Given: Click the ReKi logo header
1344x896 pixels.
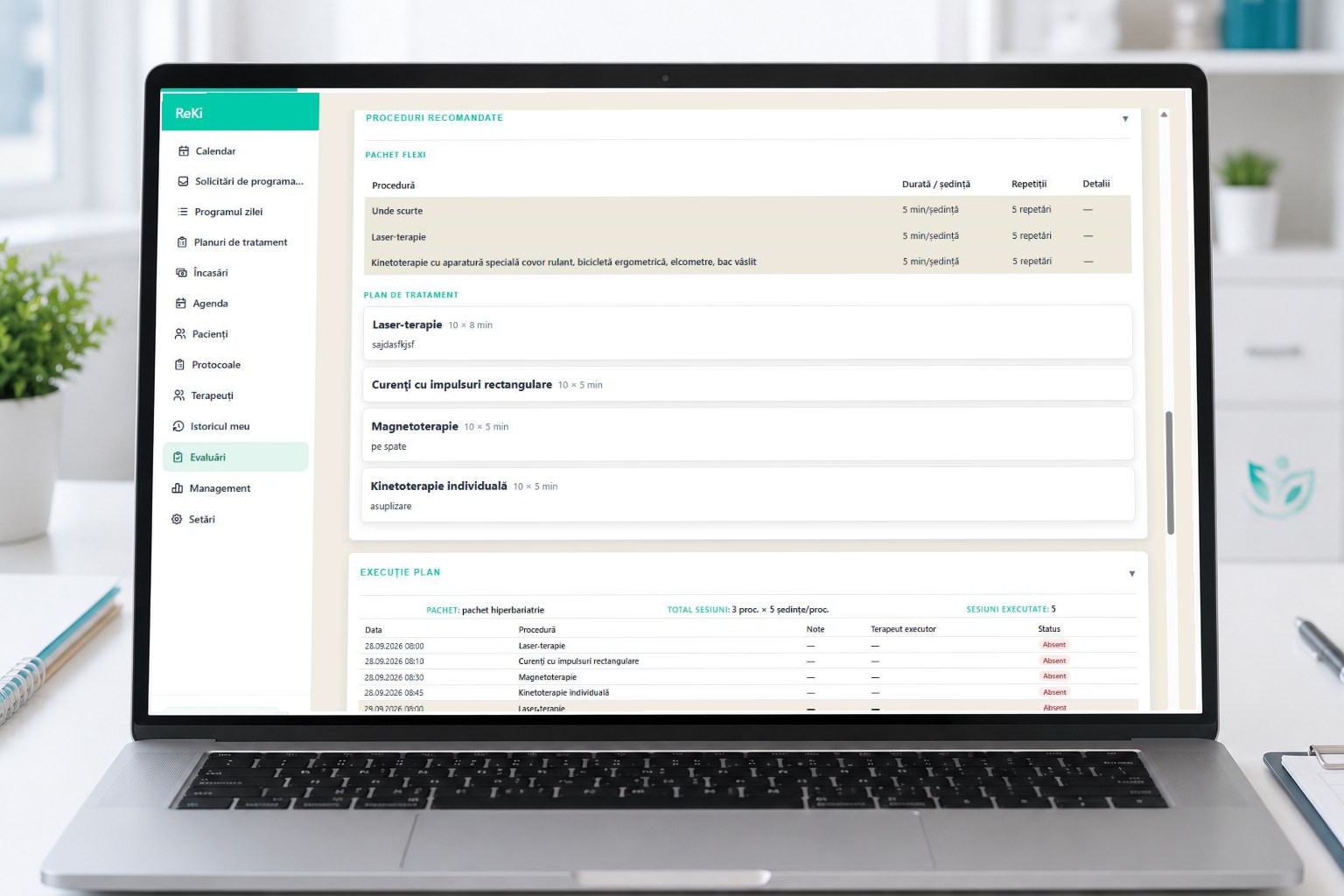Looking at the screenshot, I should click(x=189, y=113).
